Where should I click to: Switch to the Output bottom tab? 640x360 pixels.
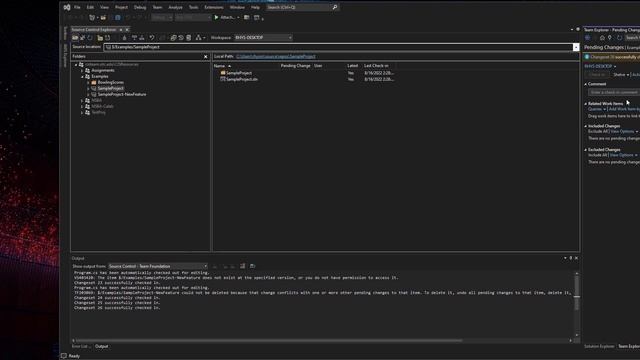click(102, 347)
